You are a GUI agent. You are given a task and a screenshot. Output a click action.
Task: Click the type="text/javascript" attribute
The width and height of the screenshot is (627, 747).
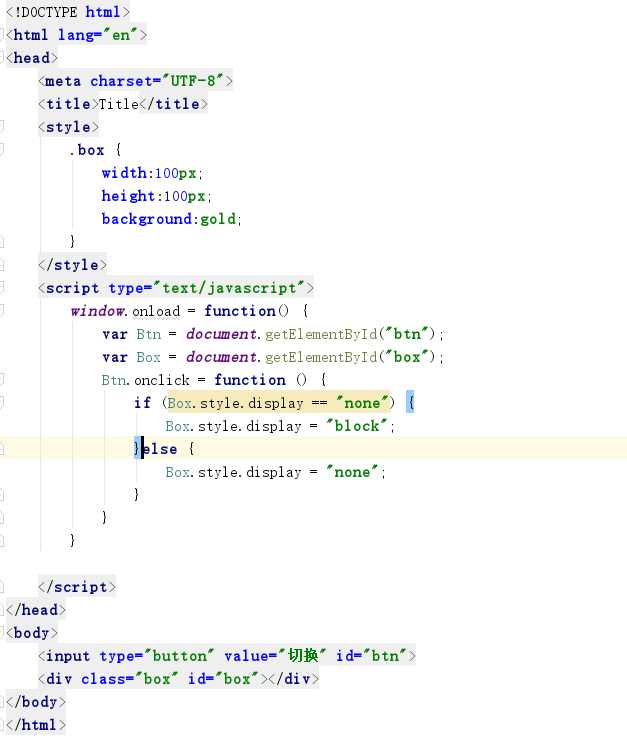(206, 288)
